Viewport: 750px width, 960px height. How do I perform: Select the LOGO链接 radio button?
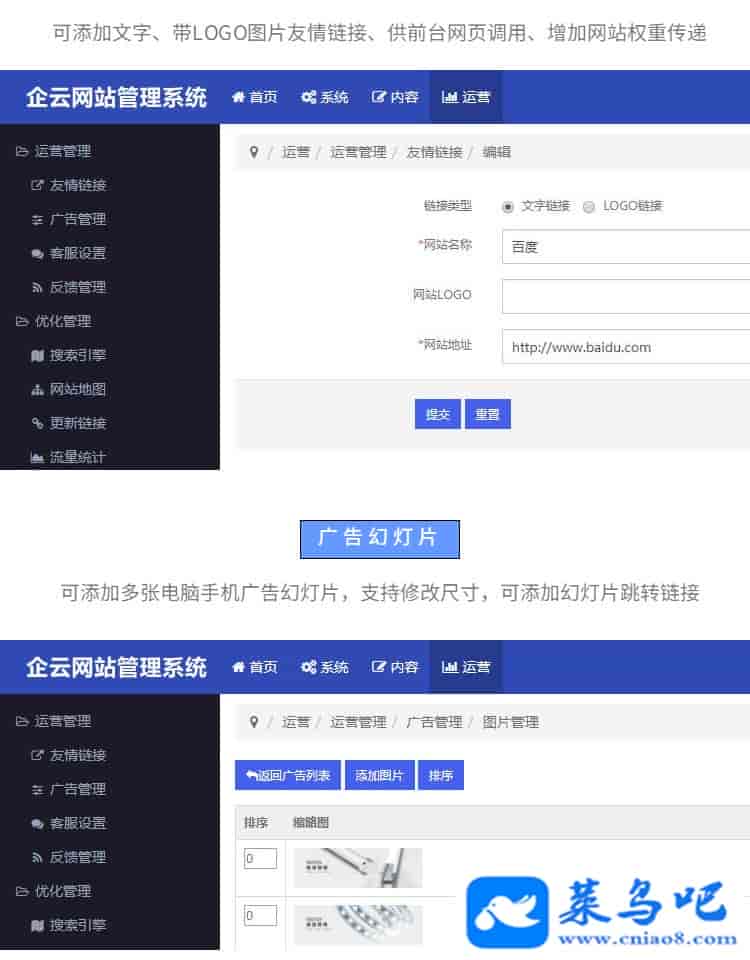(589, 207)
